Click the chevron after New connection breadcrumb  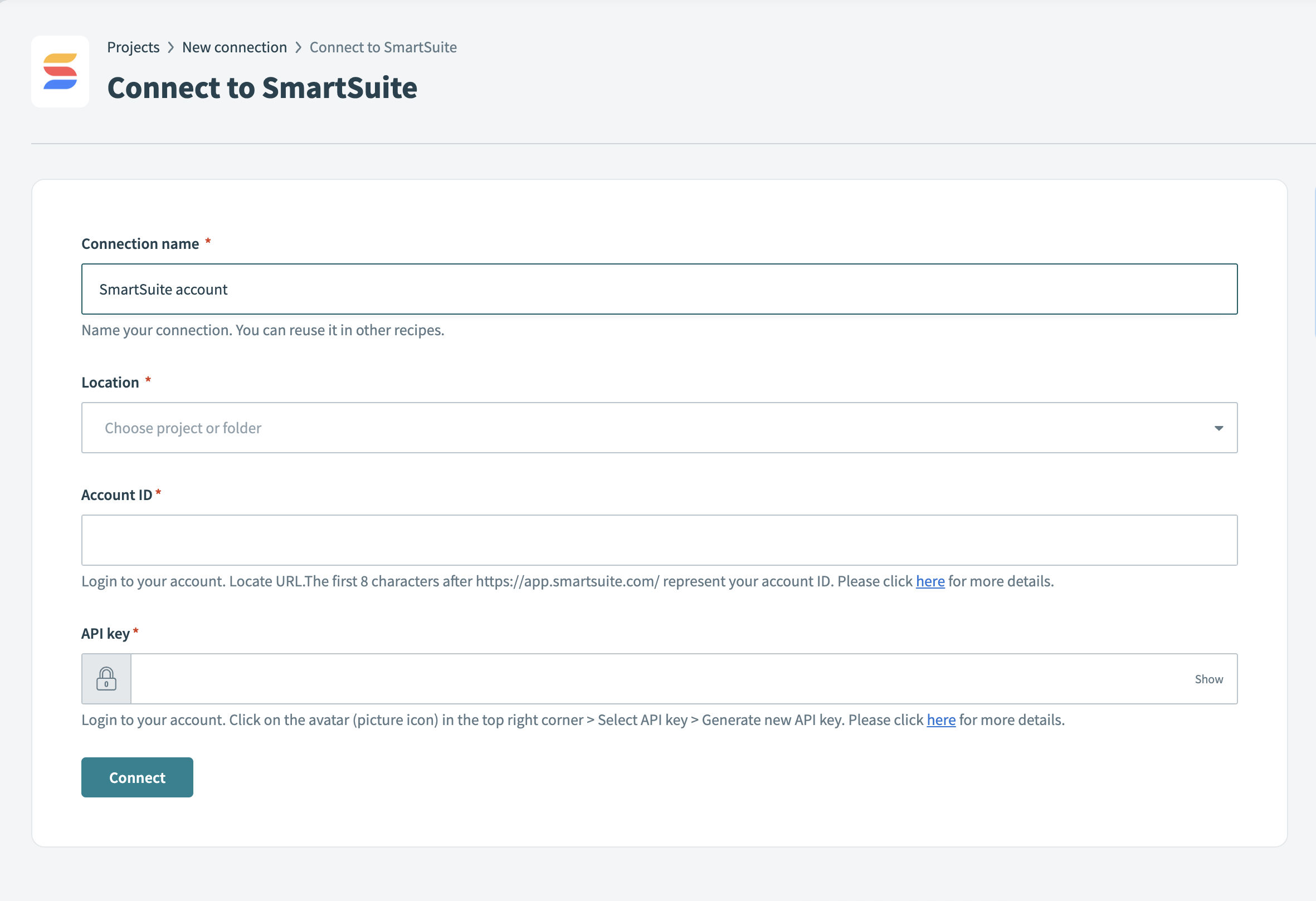click(298, 47)
